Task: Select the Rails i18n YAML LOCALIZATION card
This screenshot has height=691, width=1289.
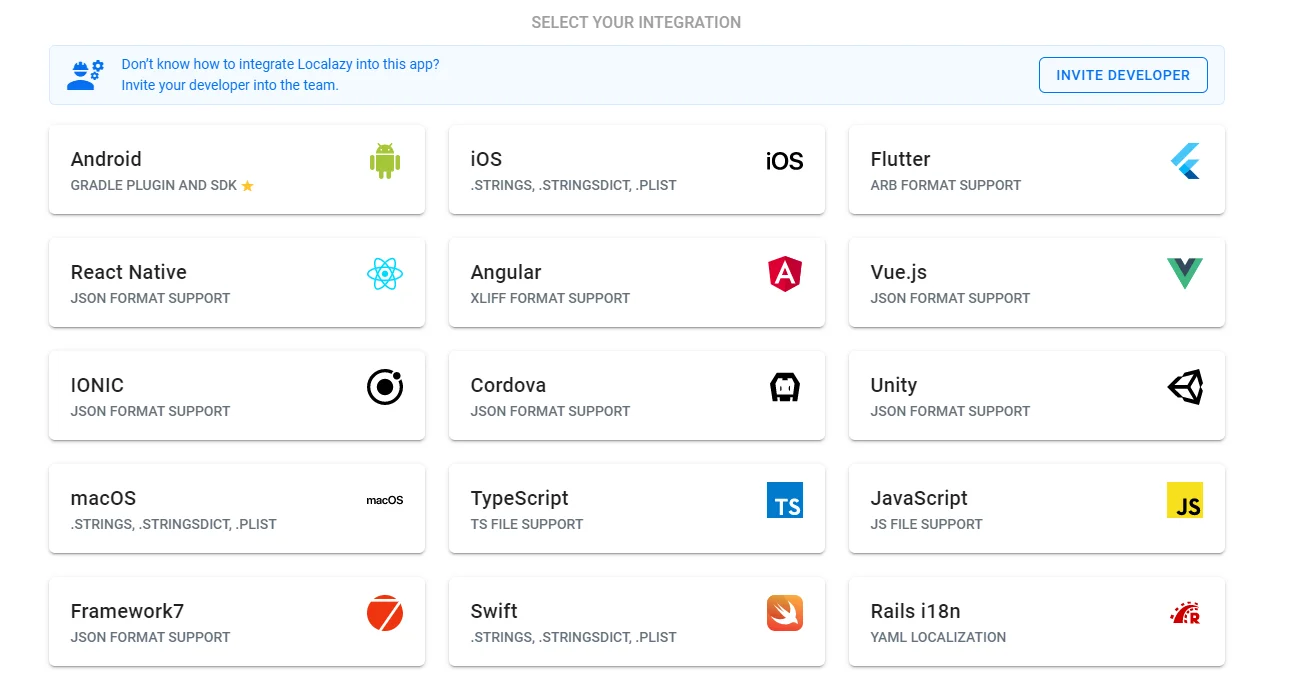Action: pyautogui.click(x=1036, y=621)
